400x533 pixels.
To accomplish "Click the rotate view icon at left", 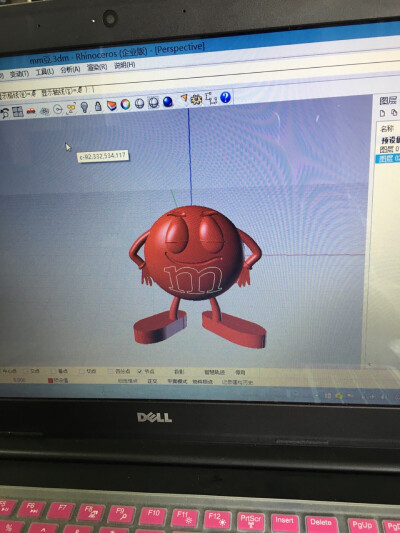I will (5, 113).
